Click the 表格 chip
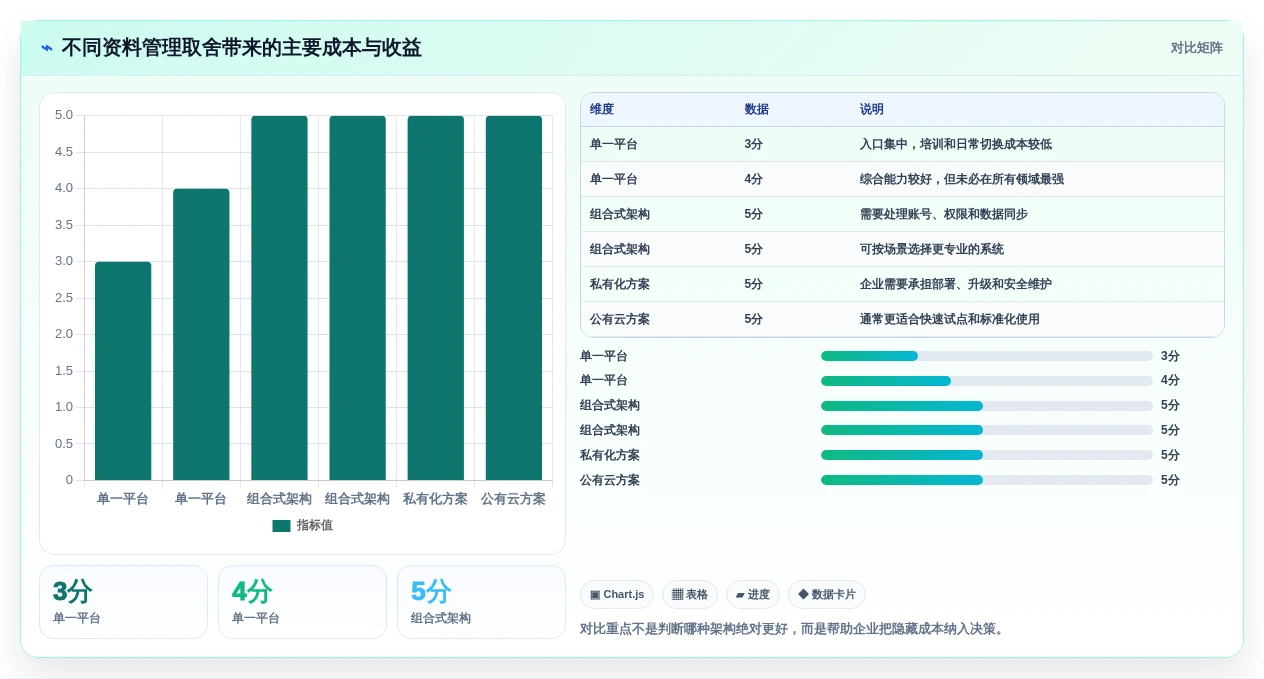This screenshot has height=679, width=1264. pyautogui.click(x=690, y=594)
